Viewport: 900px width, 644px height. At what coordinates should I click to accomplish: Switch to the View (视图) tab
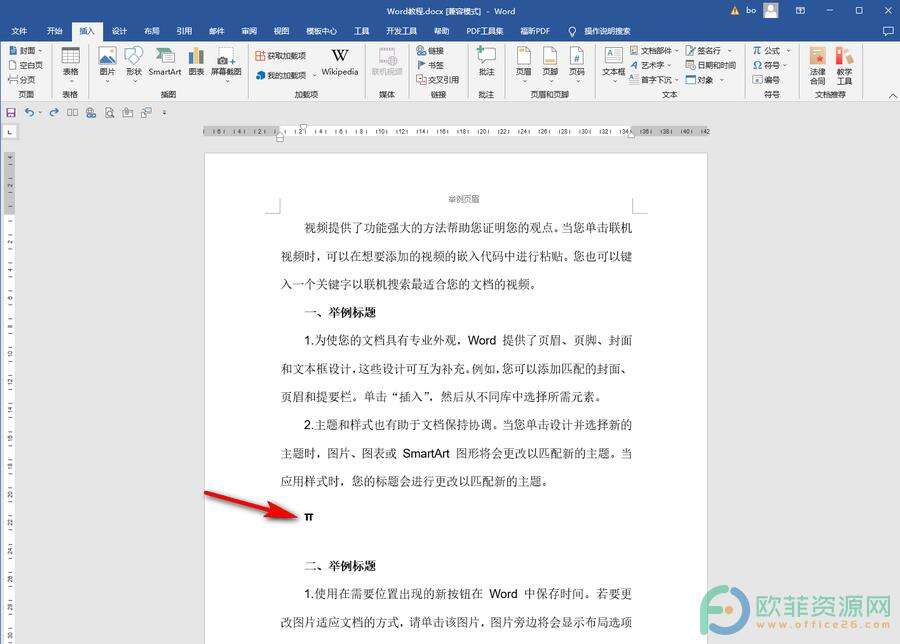pyautogui.click(x=281, y=31)
